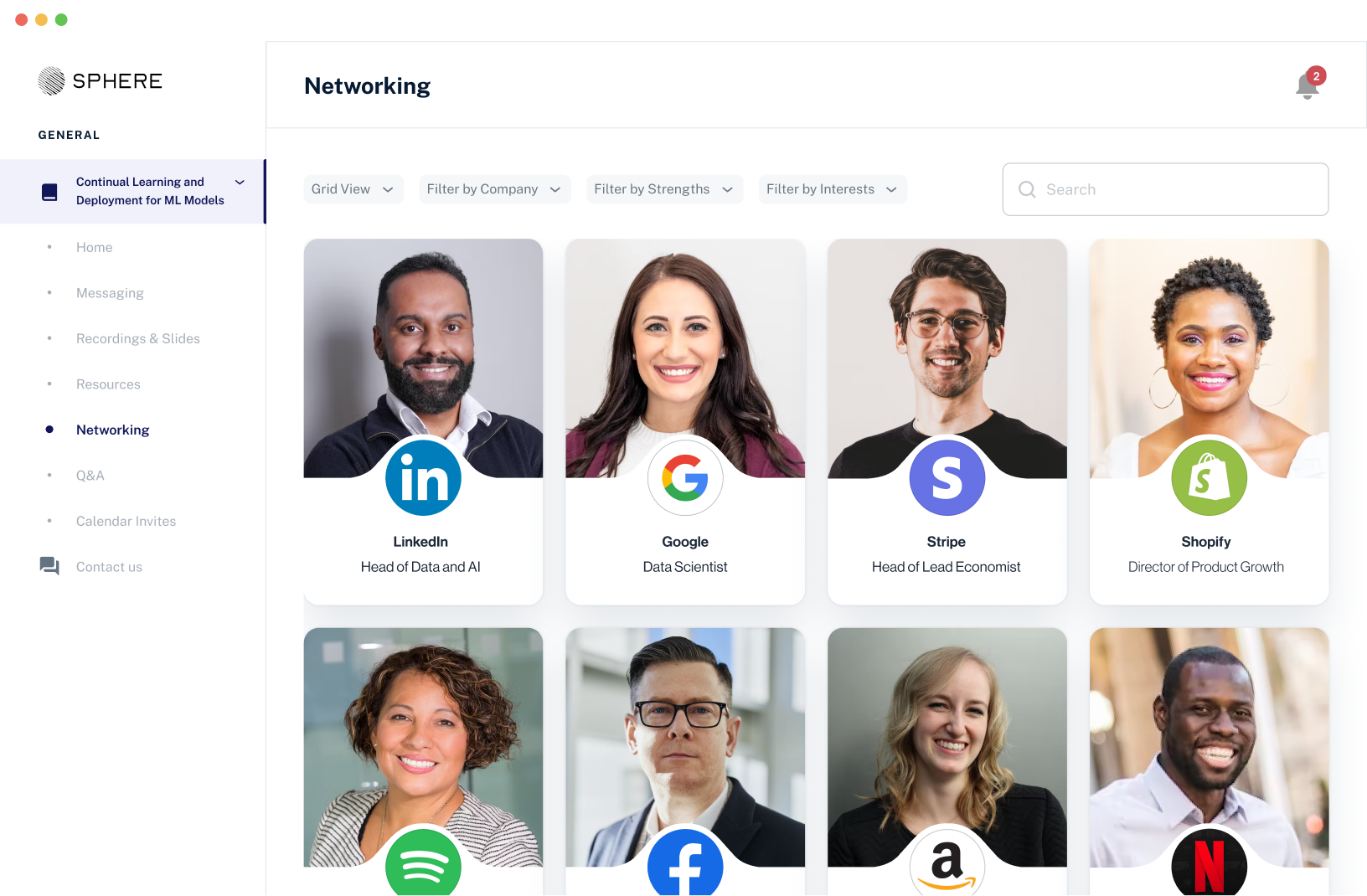Select the Netflix logo icon
This screenshot has width=1367, height=896.
point(1209,863)
